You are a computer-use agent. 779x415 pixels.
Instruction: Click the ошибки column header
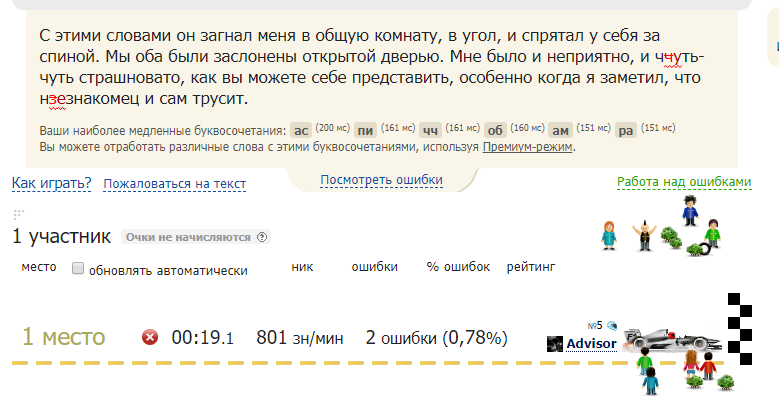375,267
